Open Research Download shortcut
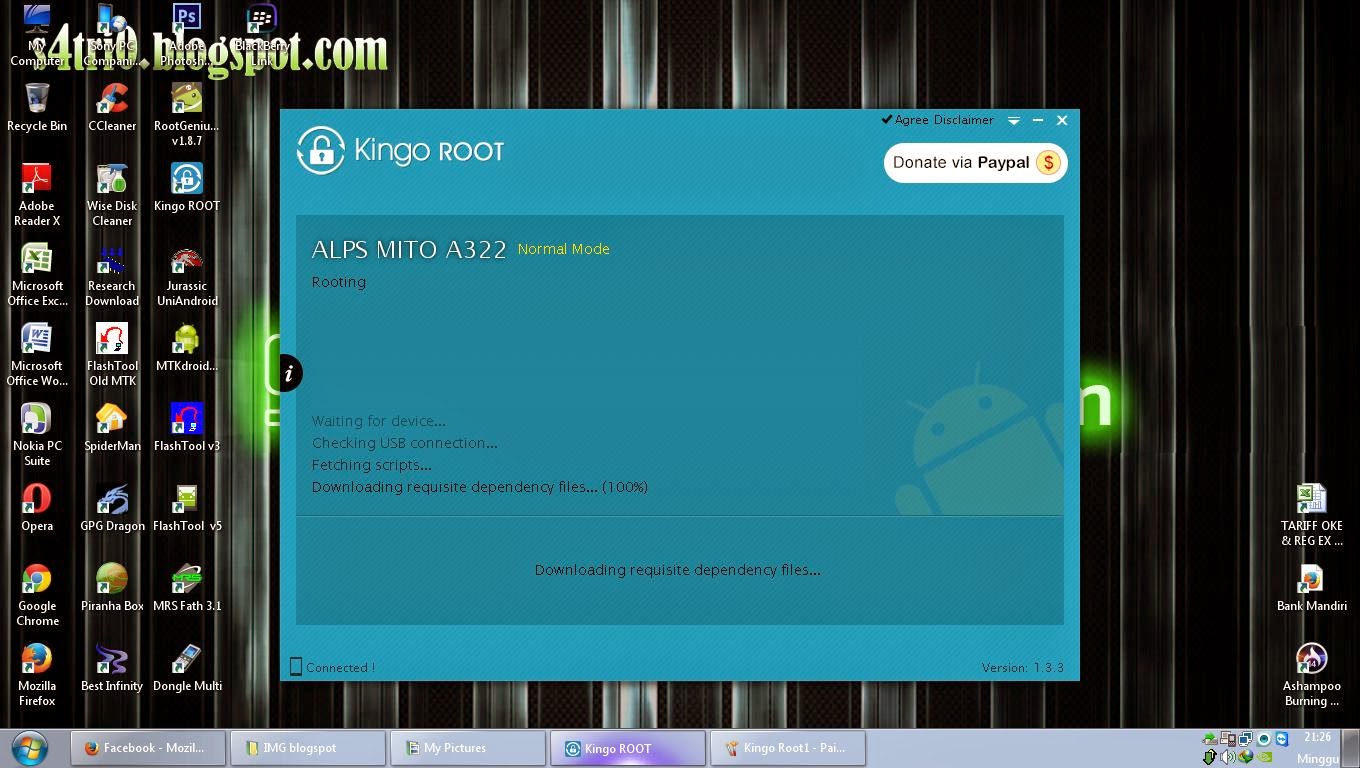 [112, 274]
